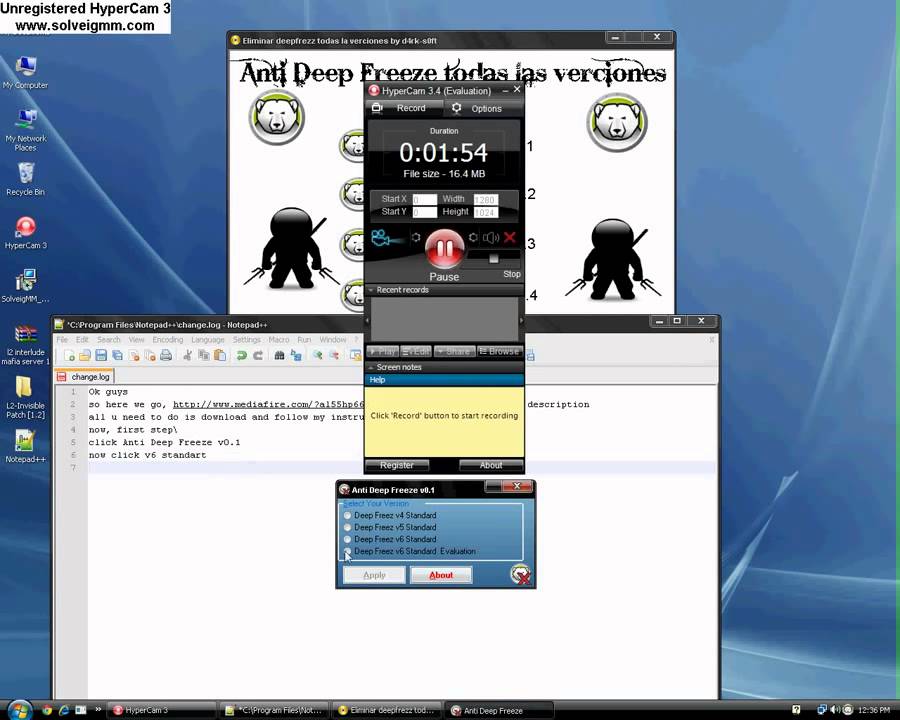Open HyperCam 3 desktop shortcut
Screen dimensions: 900x720
point(25,233)
